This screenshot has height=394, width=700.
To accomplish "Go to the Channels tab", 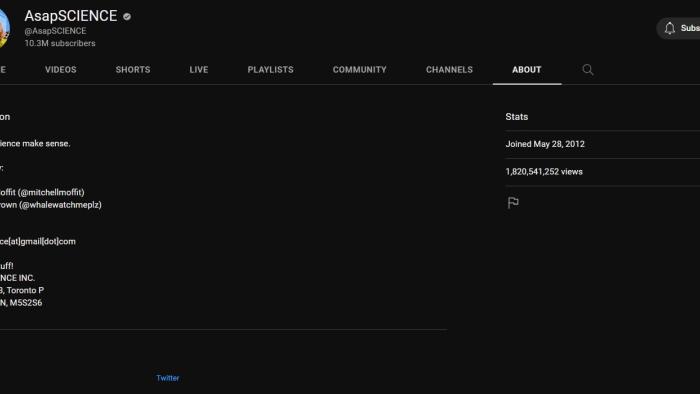I will click(x=449, y=70).
